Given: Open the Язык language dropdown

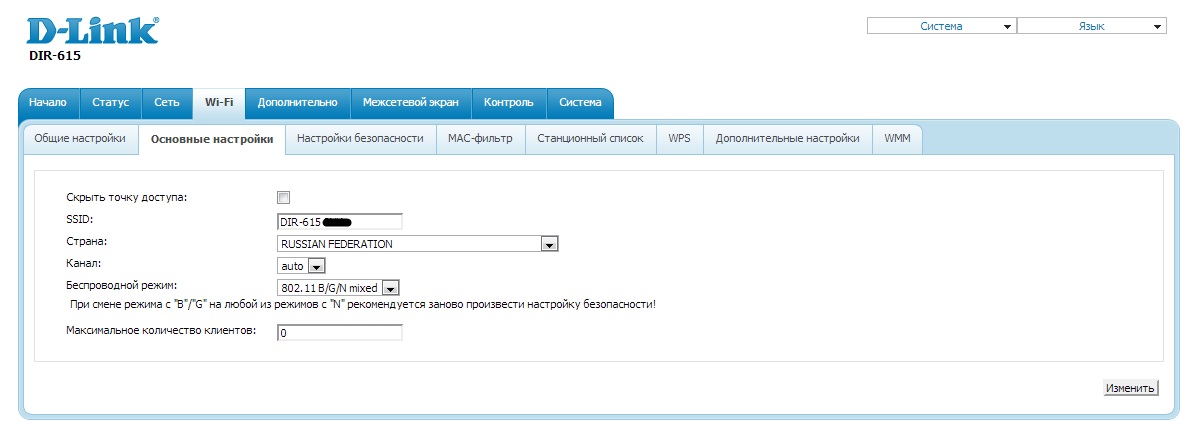Looking at the screenshot, I should (x=1091, y=26).
